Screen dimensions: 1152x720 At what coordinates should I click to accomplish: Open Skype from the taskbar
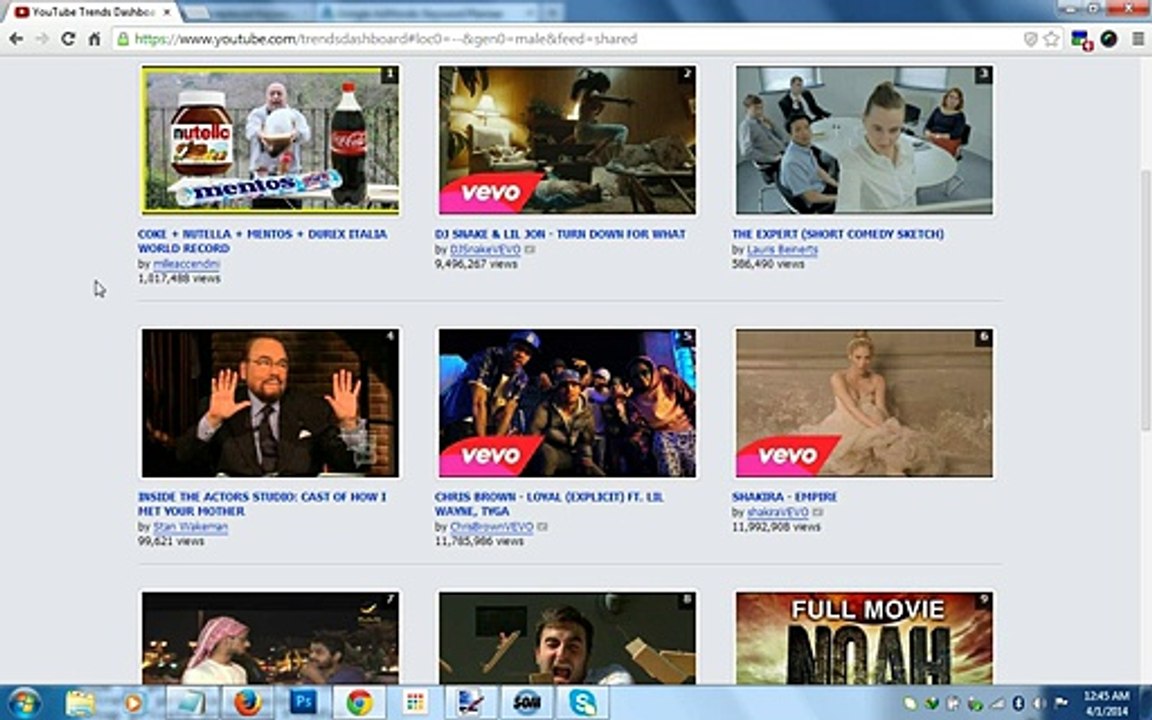pyautogui.click(x=583, y=703)
